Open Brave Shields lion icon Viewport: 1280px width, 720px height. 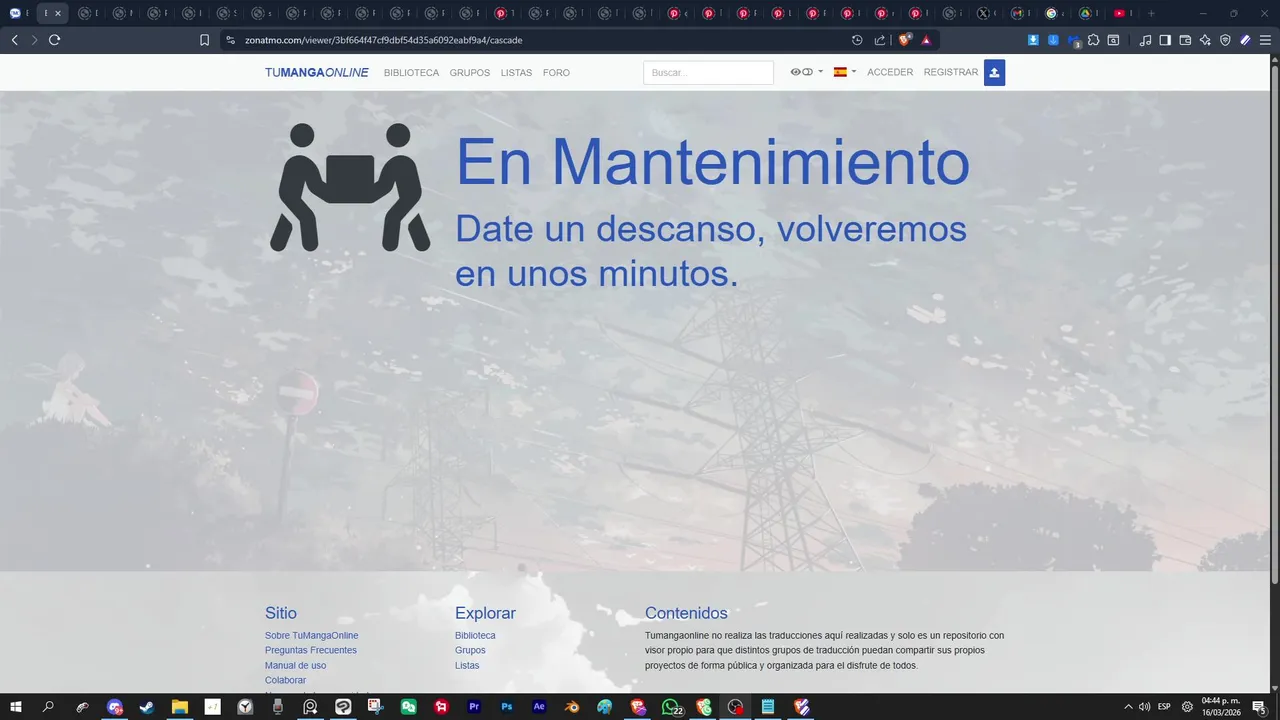pos(905,40)
